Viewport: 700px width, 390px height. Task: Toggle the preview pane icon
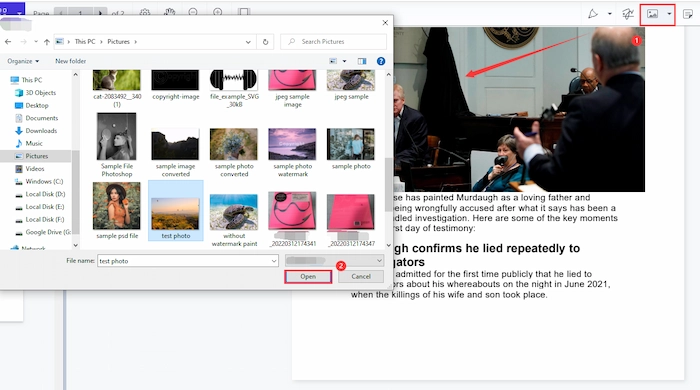pos(362,61)
